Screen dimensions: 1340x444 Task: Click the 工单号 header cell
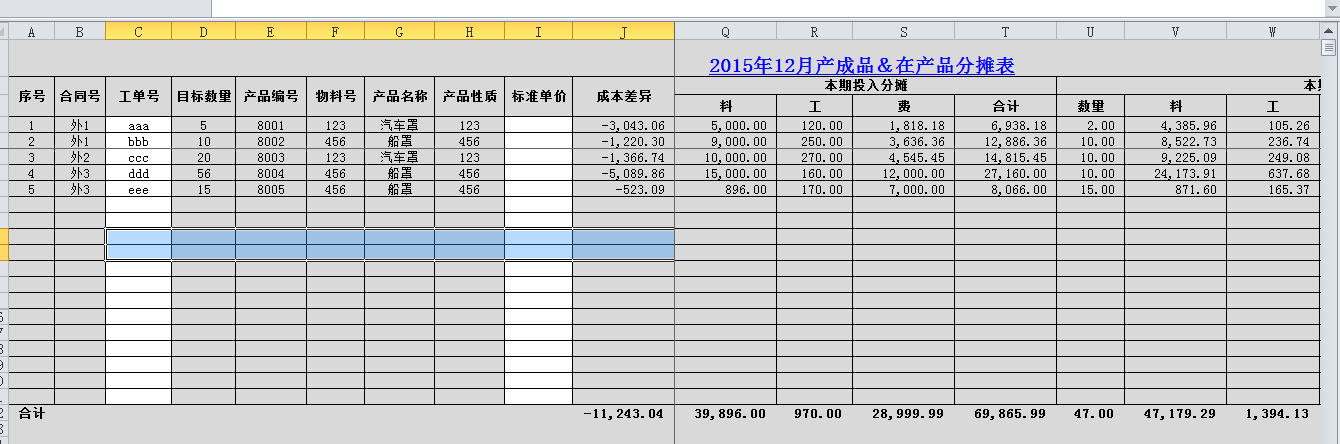click(138, 97)
